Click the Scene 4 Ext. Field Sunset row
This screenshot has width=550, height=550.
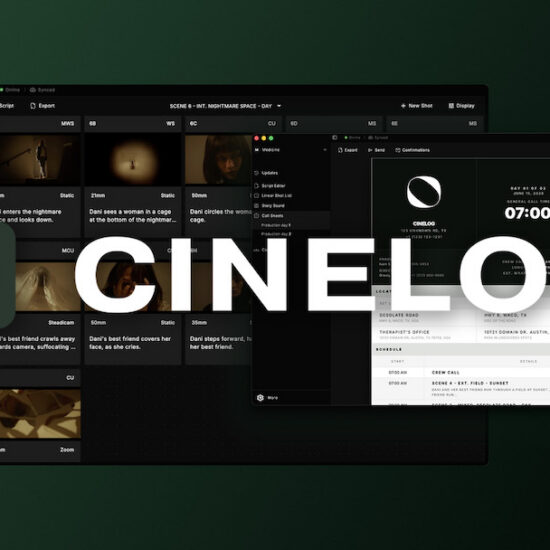click(461, 388)
